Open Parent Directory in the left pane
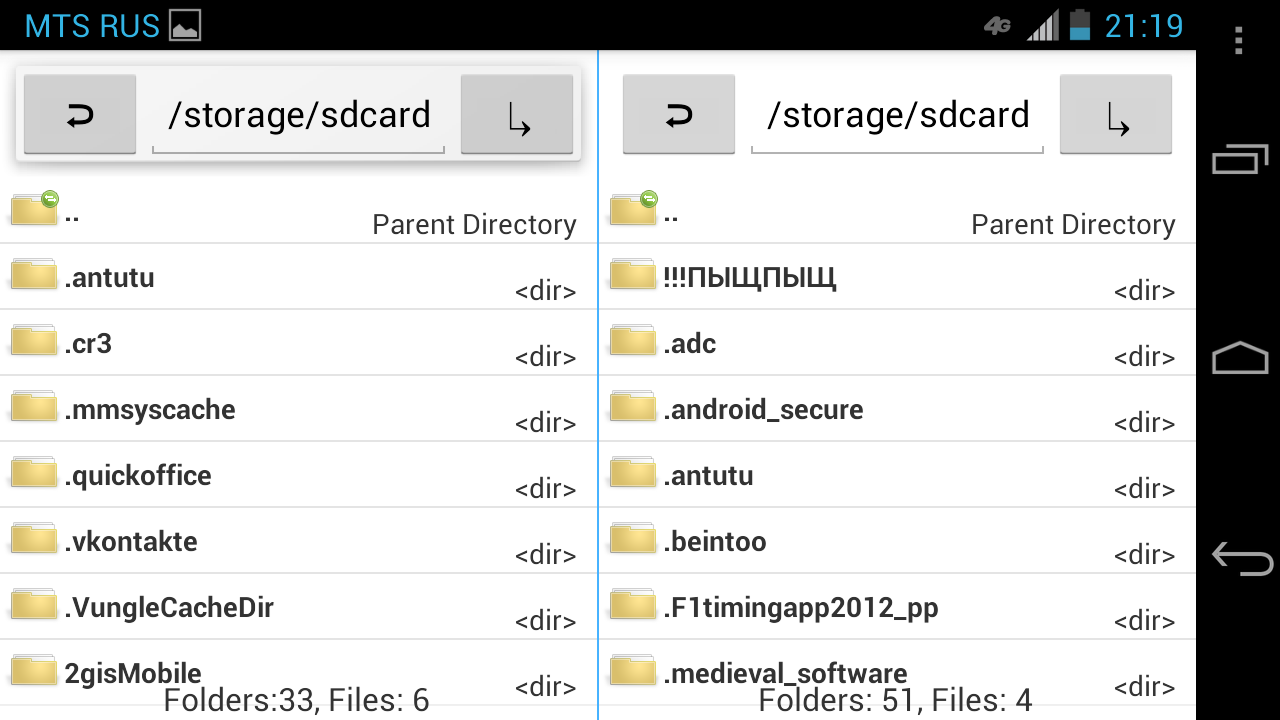1280x720 pixels. 298,211
